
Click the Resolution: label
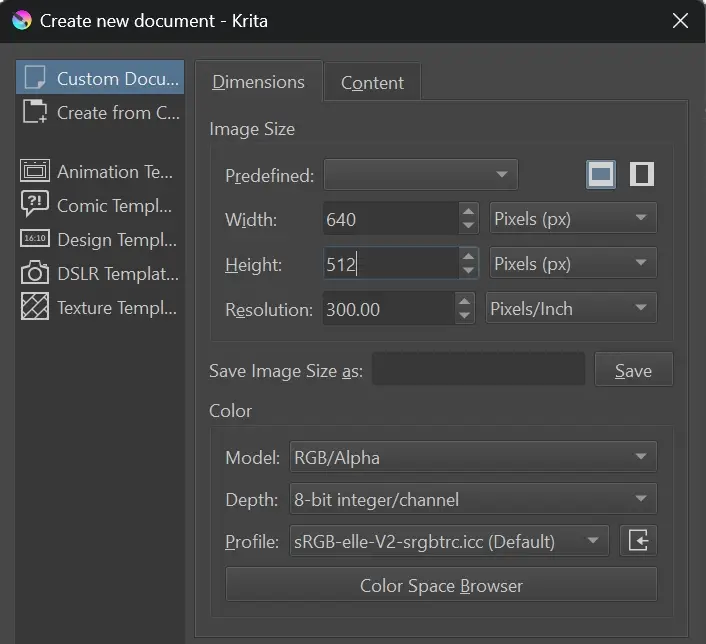click(269, 310)
